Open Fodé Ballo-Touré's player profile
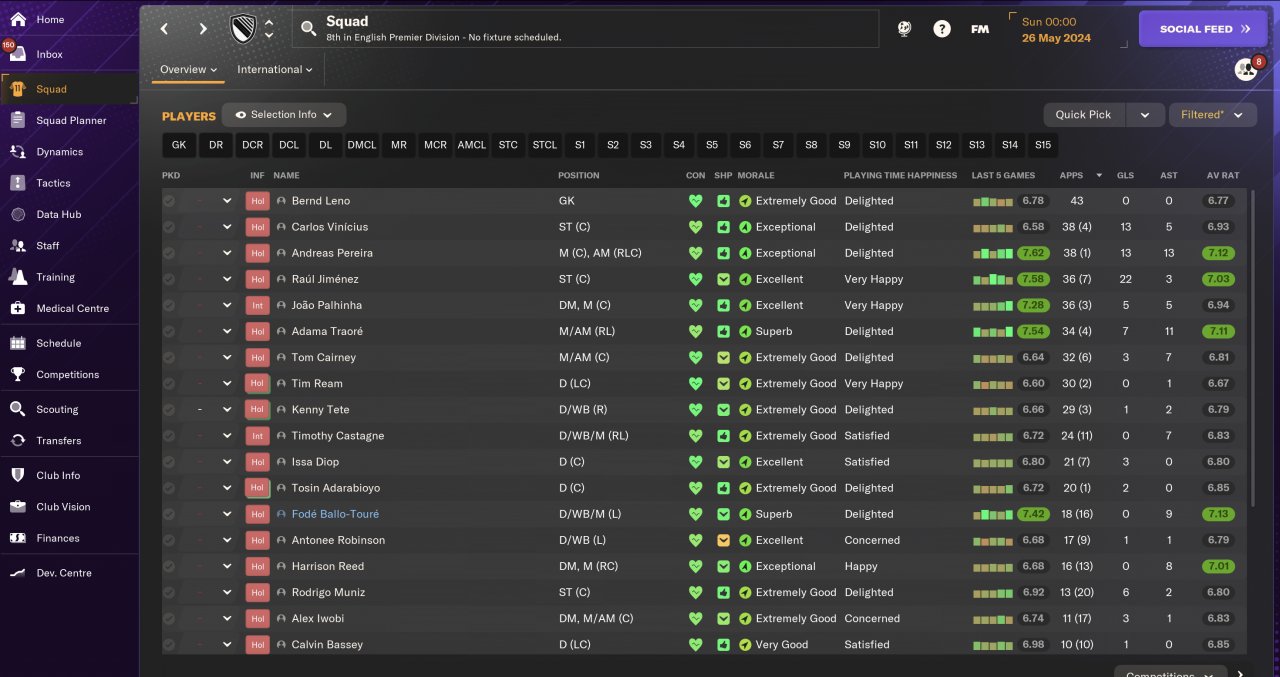Screen dimensions: 1280x677 click(x=335, y=514)
